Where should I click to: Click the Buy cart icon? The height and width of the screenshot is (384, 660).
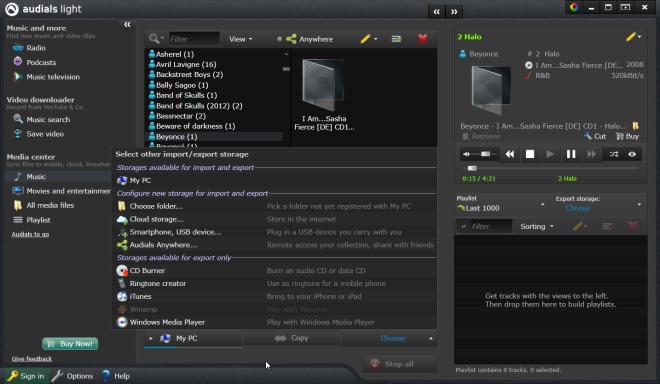(627, 136)
